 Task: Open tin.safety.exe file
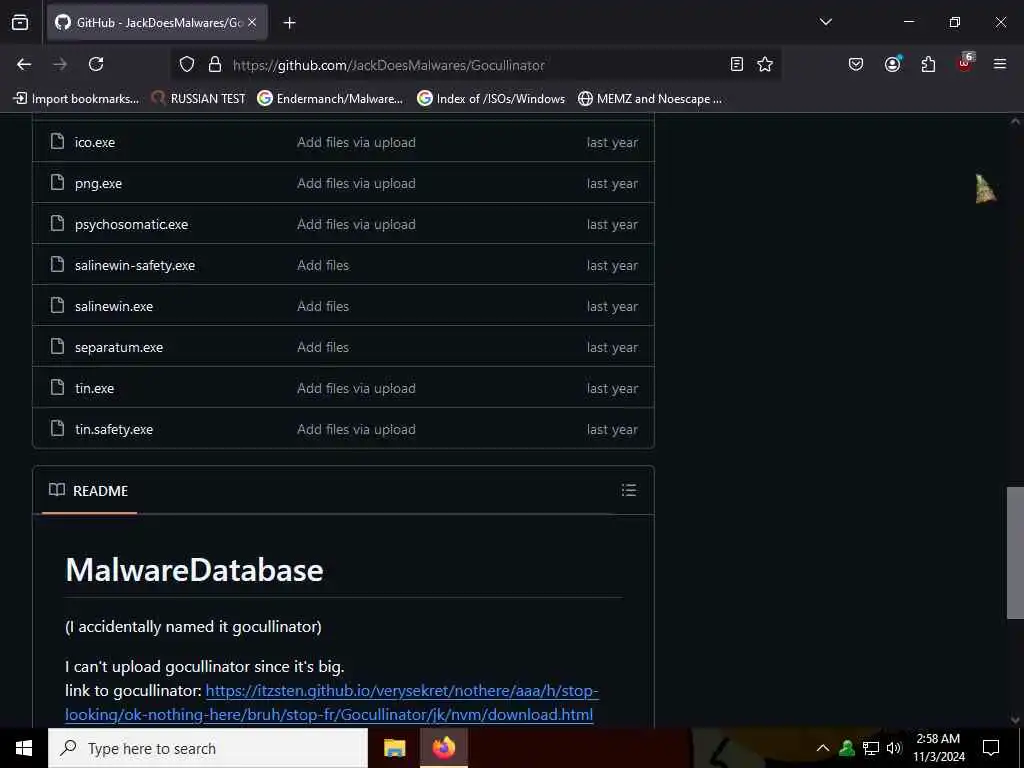(114, 430)
